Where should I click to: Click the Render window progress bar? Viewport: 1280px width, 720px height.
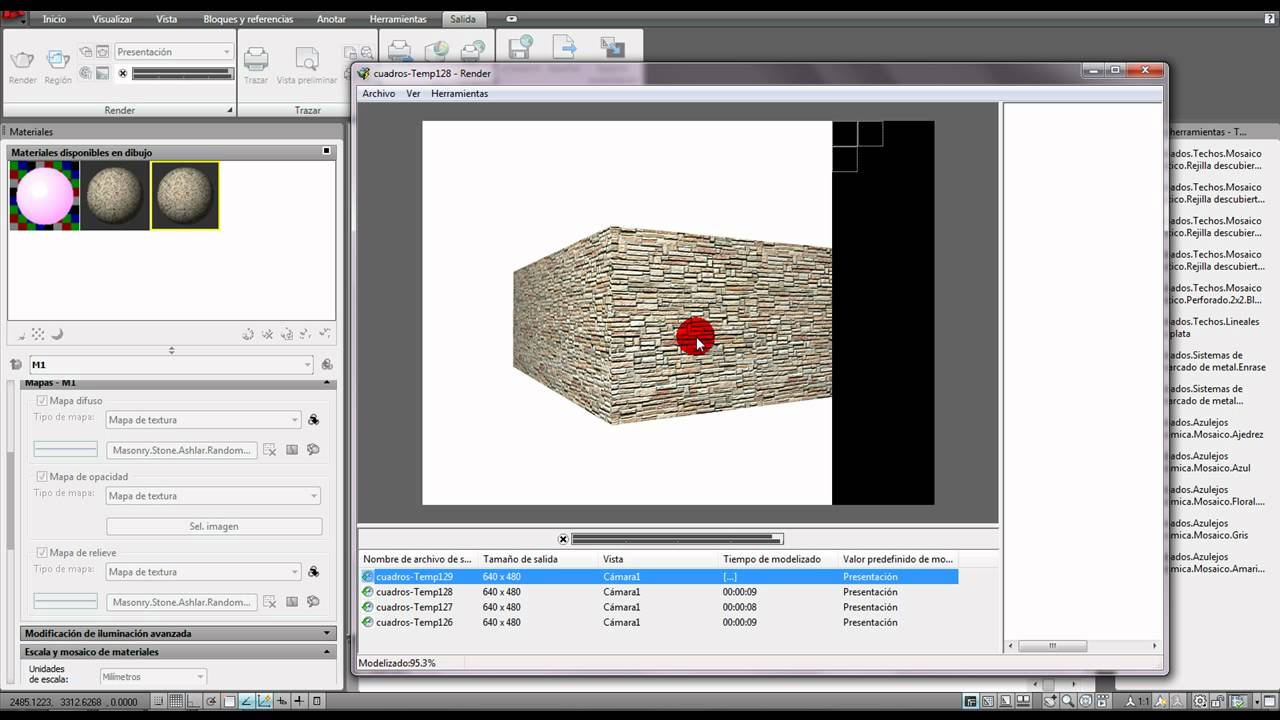point(677,539)
